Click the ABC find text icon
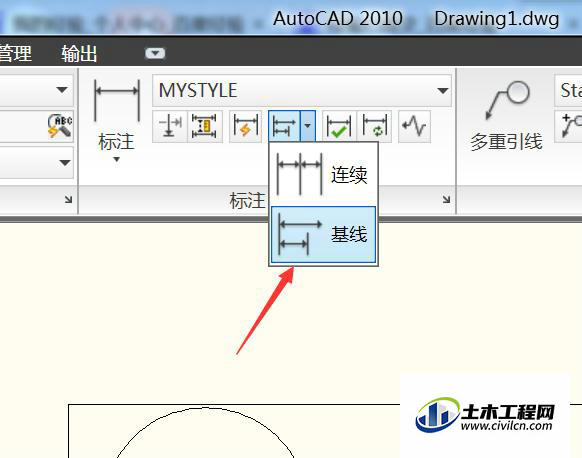582x458 pixels. coord(59,126)
